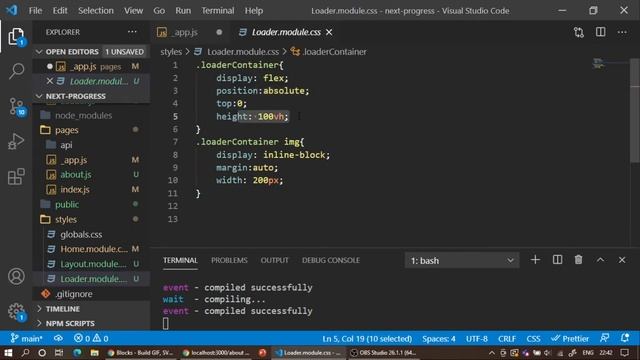Open notifications bell in status bar

(x=625, y=338)
